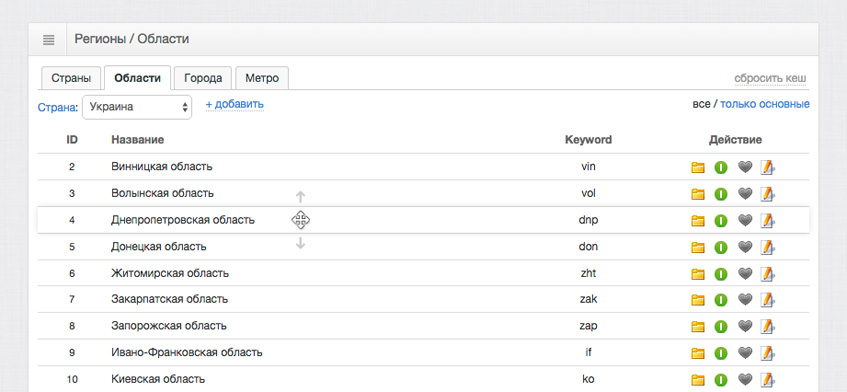Open the Страна dropdown showing Украина
Screen dimensions: 847x392
(x=137, y=107)
